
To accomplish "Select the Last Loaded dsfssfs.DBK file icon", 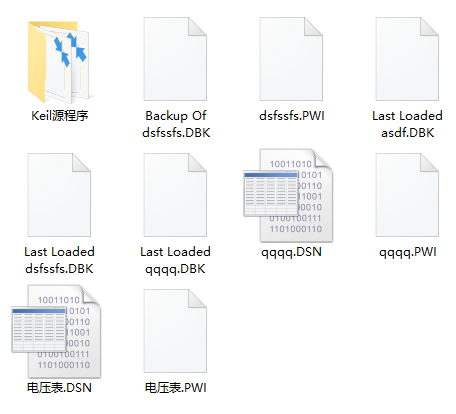I will pyautogui.click(x=59, y=195).
